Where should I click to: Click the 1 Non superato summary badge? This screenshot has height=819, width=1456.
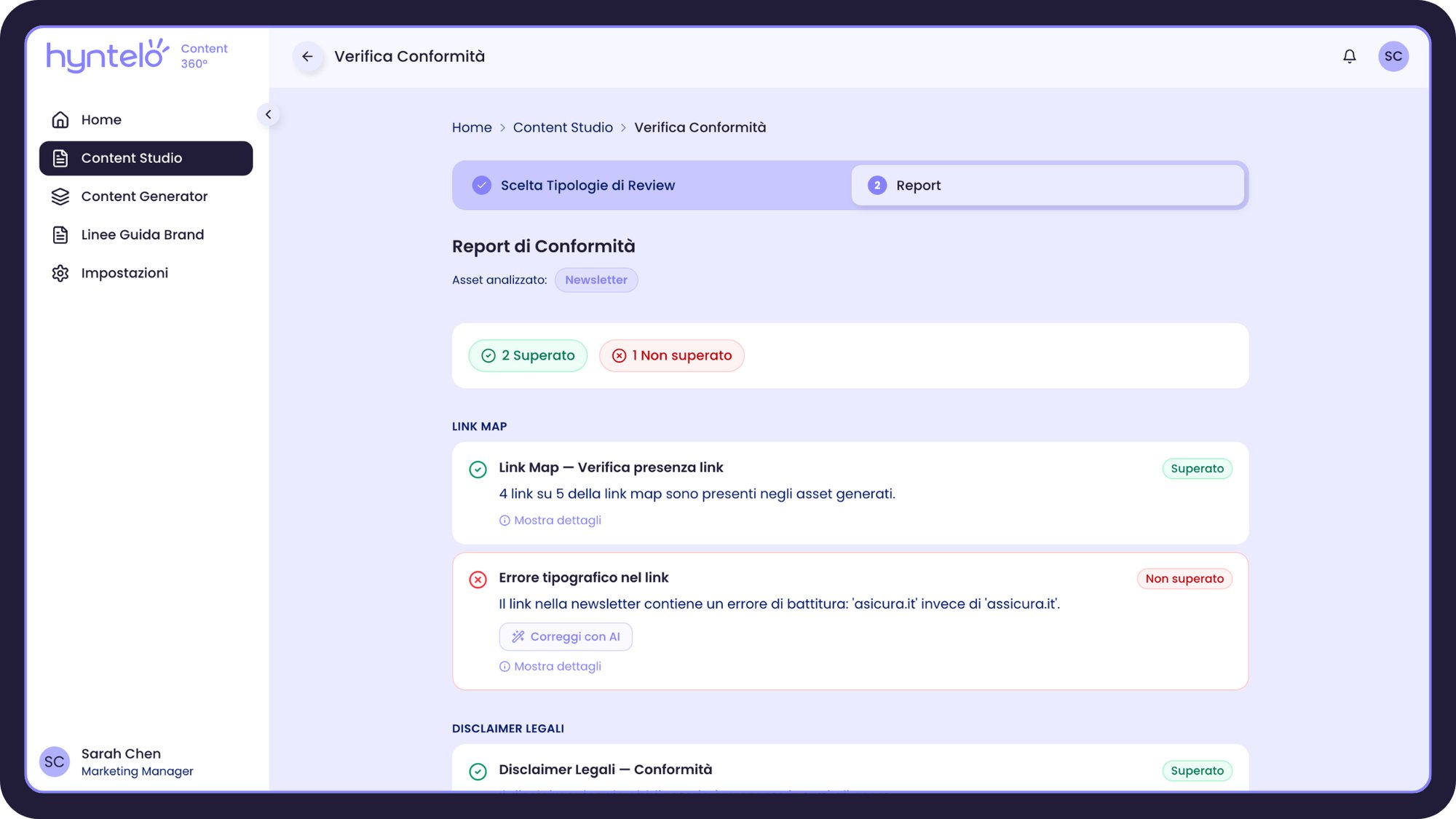click(671, 356)
